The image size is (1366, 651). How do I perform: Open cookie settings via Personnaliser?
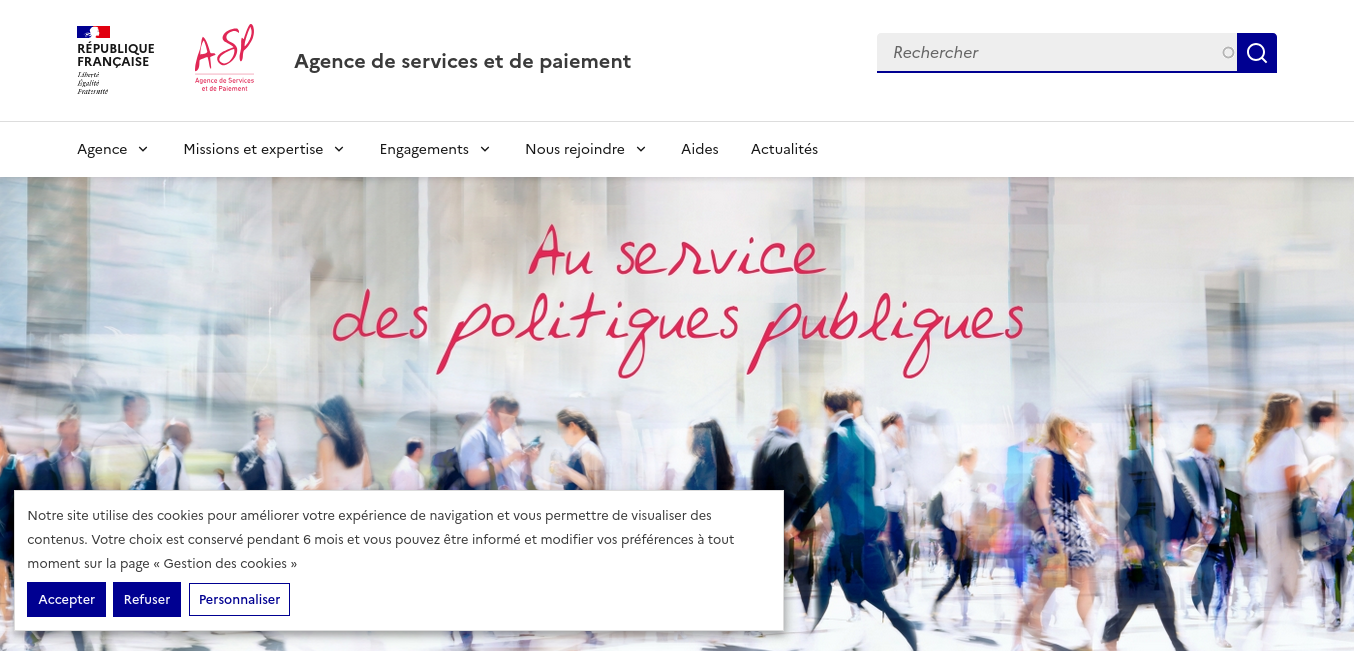coord(240,600)
